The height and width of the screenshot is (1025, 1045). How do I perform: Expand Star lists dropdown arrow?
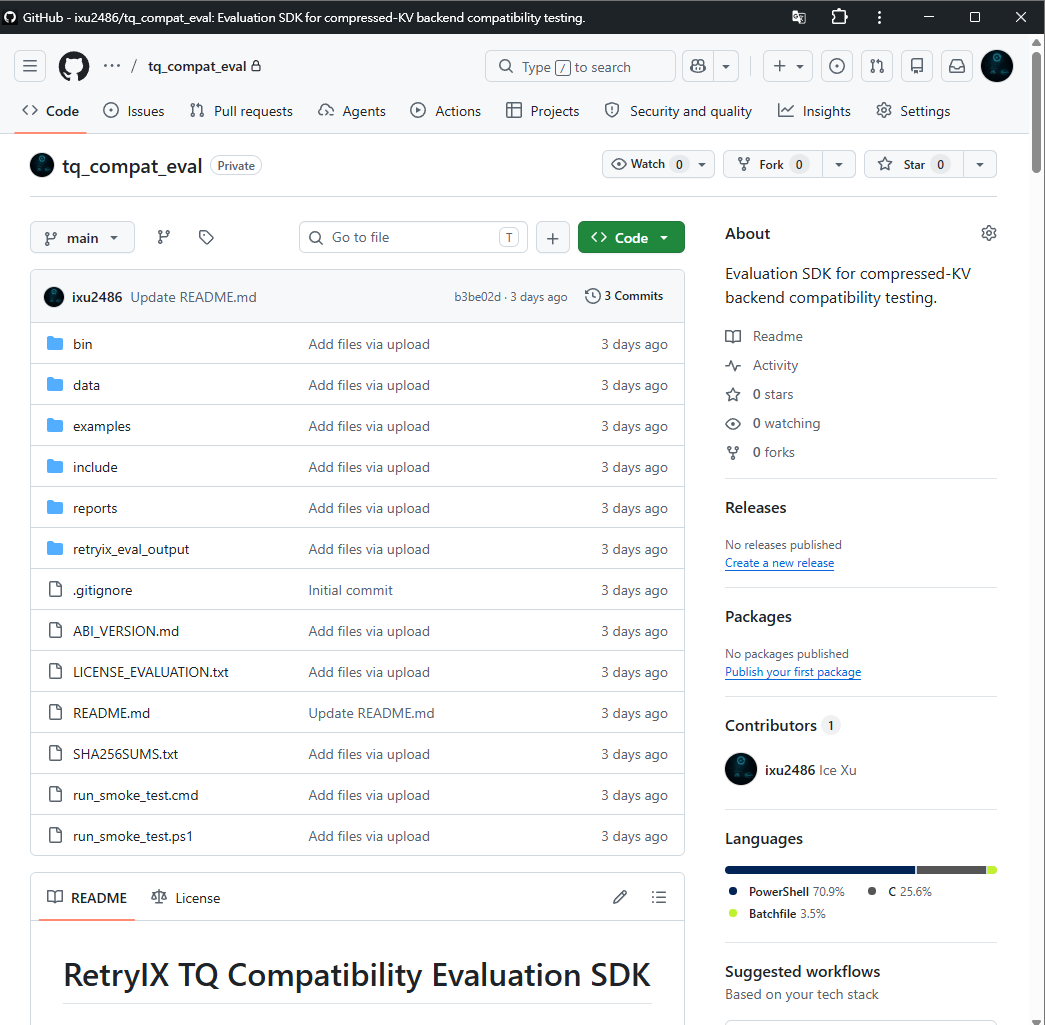click(x=980, y=164)
